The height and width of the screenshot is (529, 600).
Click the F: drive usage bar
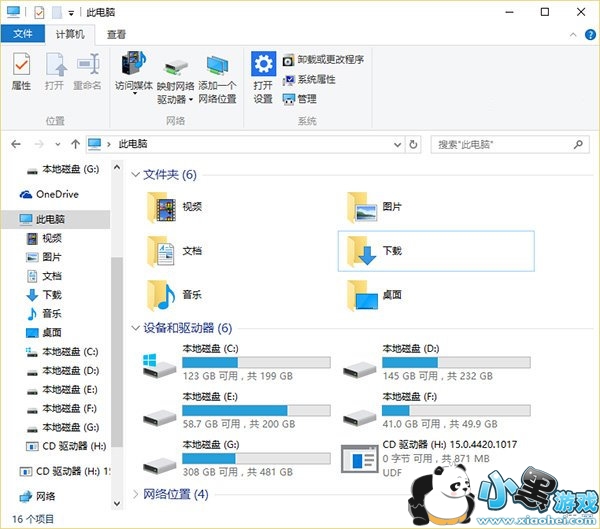click(x=456, y=410)
